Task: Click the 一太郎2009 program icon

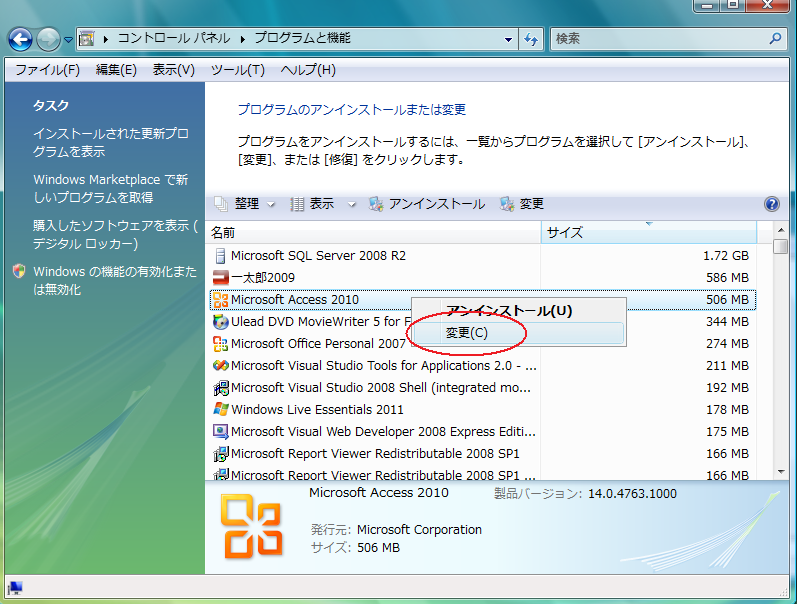Action: click(x=221, y=278)
